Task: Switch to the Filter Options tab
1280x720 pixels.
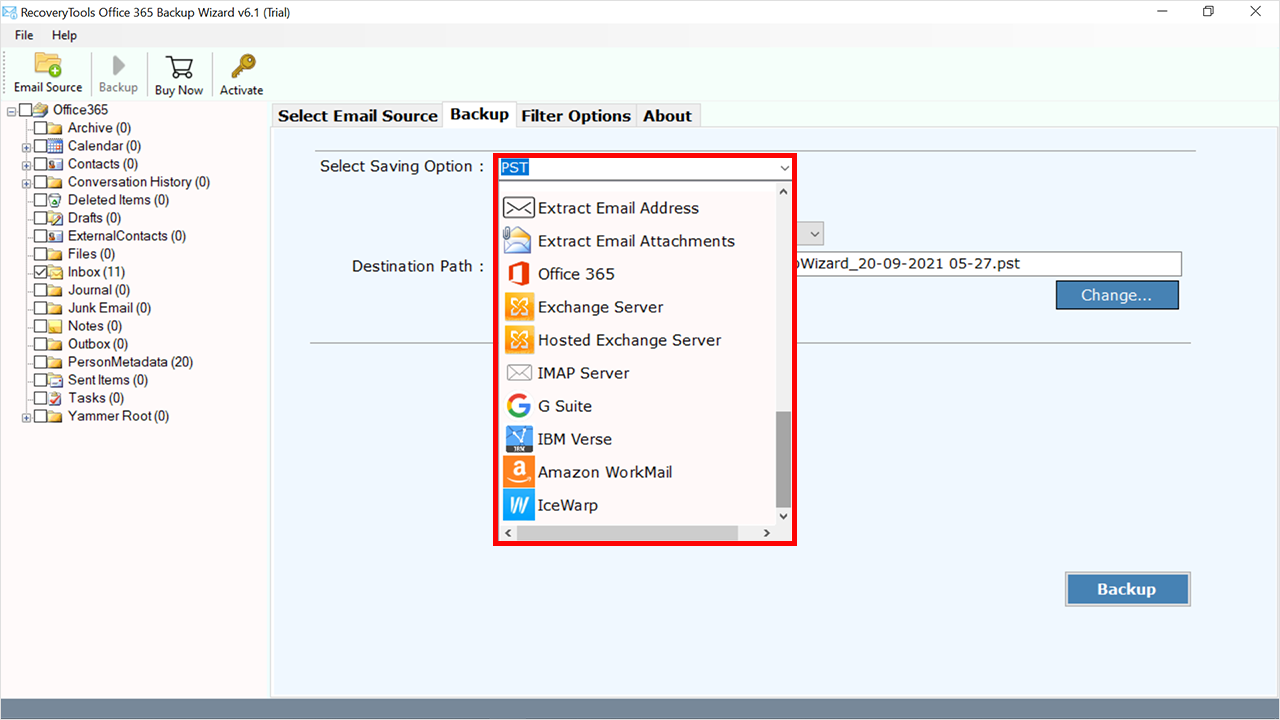Action: [x=576, y=116]
